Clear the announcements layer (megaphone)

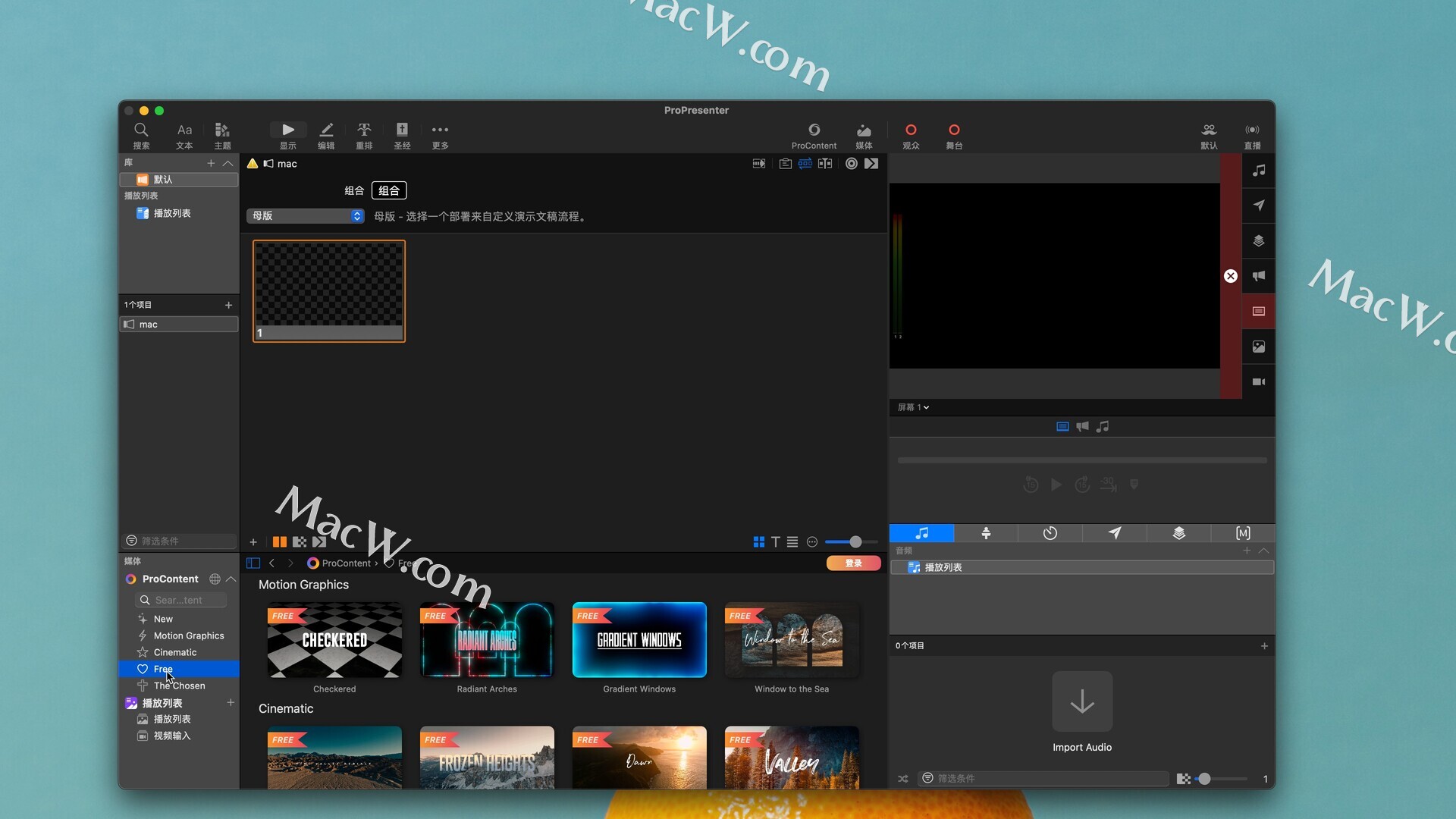(1259, 276)
